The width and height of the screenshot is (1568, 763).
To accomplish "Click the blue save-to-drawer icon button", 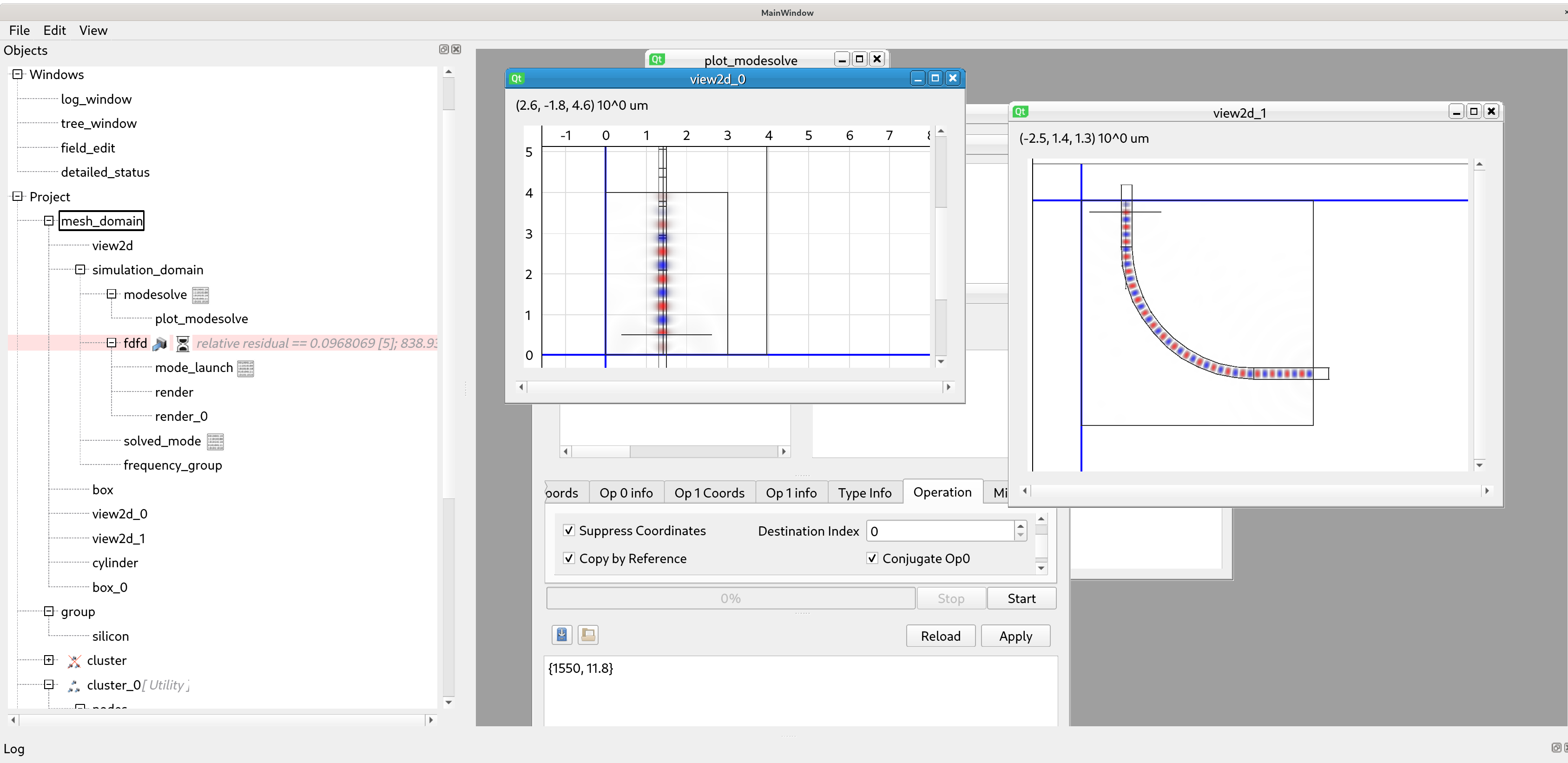I will 562,635.
